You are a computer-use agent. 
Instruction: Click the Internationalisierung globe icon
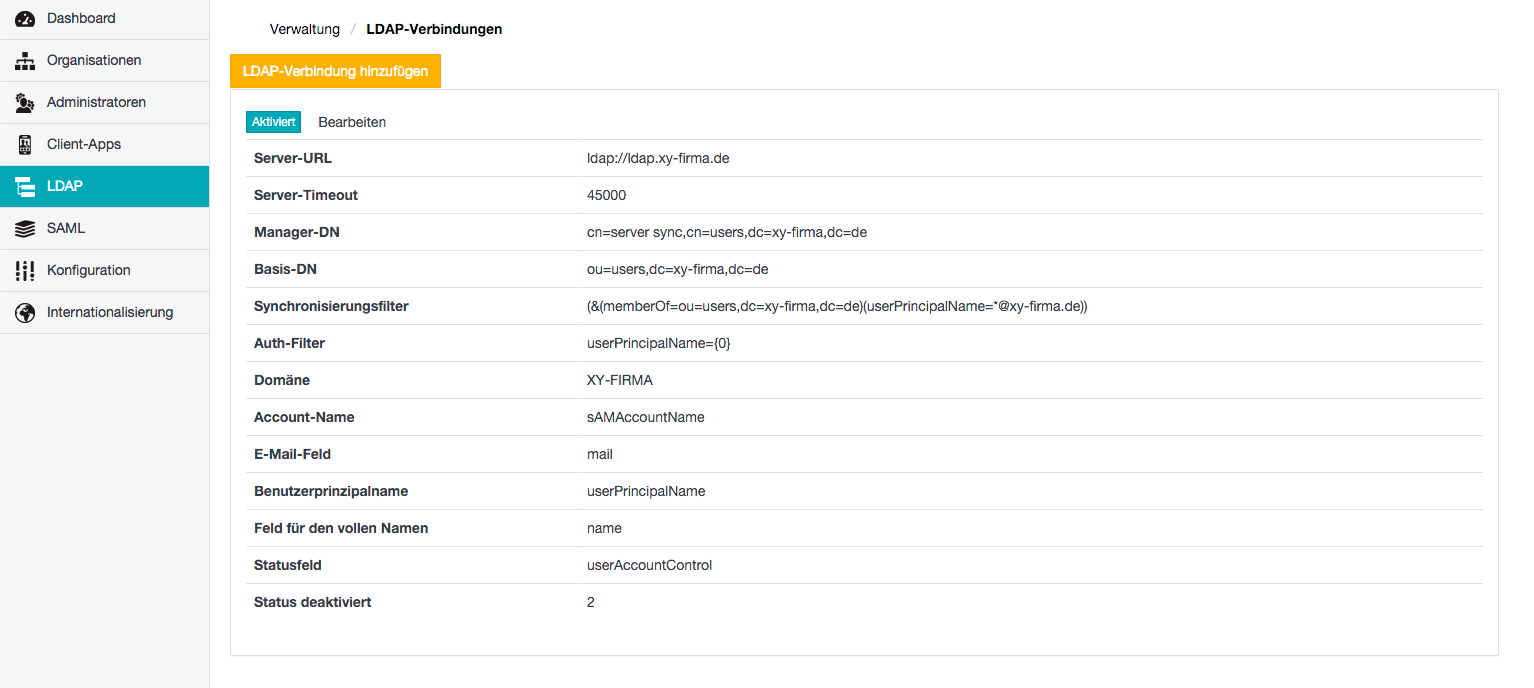(25, 313)
